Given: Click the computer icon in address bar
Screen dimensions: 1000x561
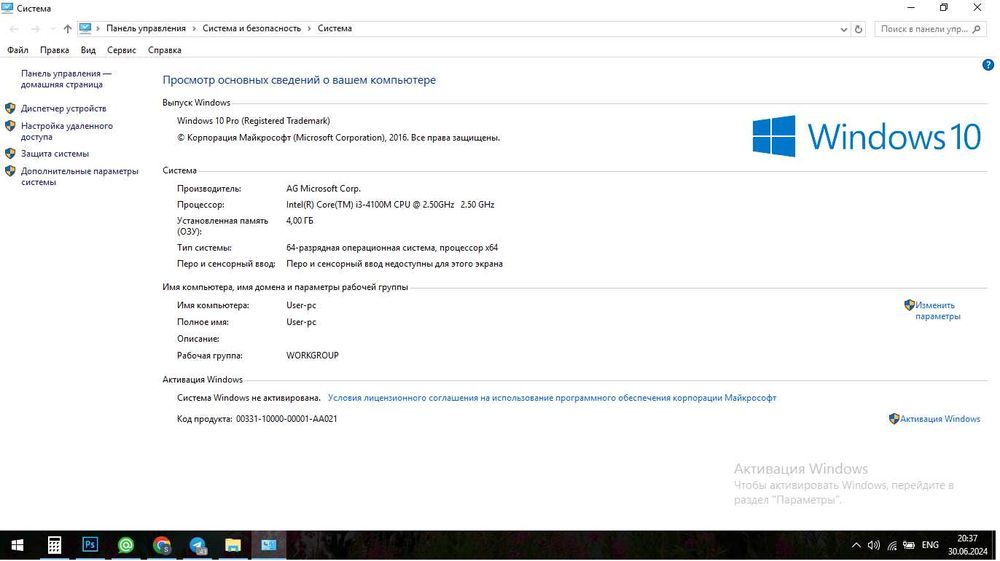Looking at the screenshot, I should (x=85, y=28).
